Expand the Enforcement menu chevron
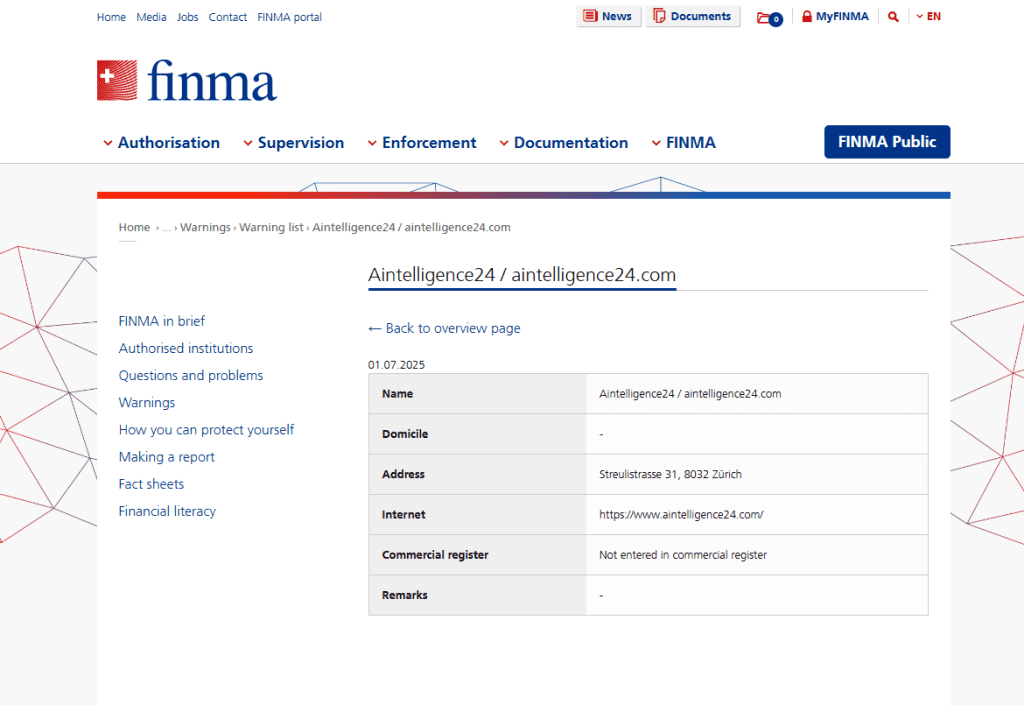Viewport: 1024px width, 705px height. (x=372, y=143)
